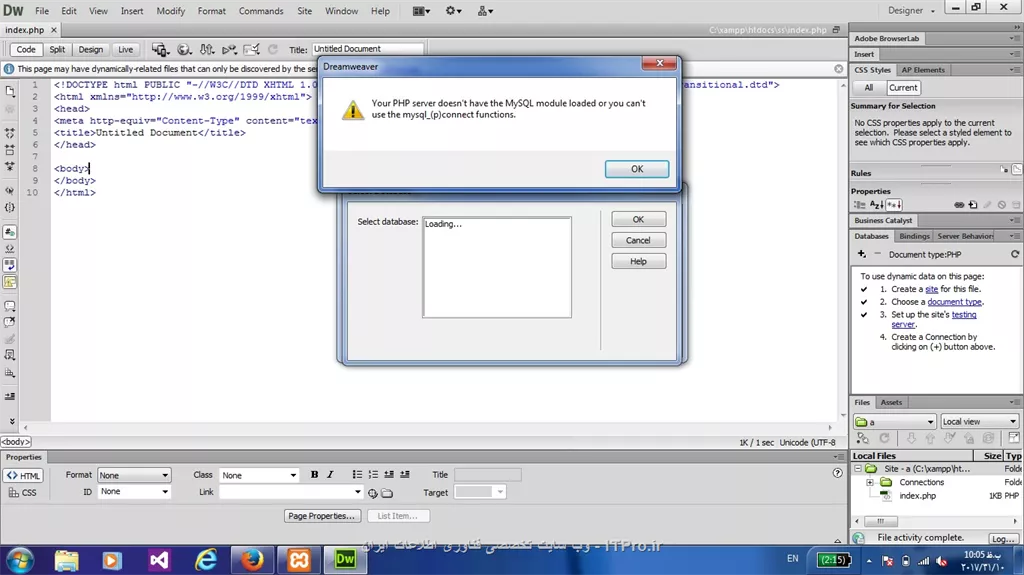1024x575 pixels.
Task: Refresh the Databases panel
Action: [1015, 254]
